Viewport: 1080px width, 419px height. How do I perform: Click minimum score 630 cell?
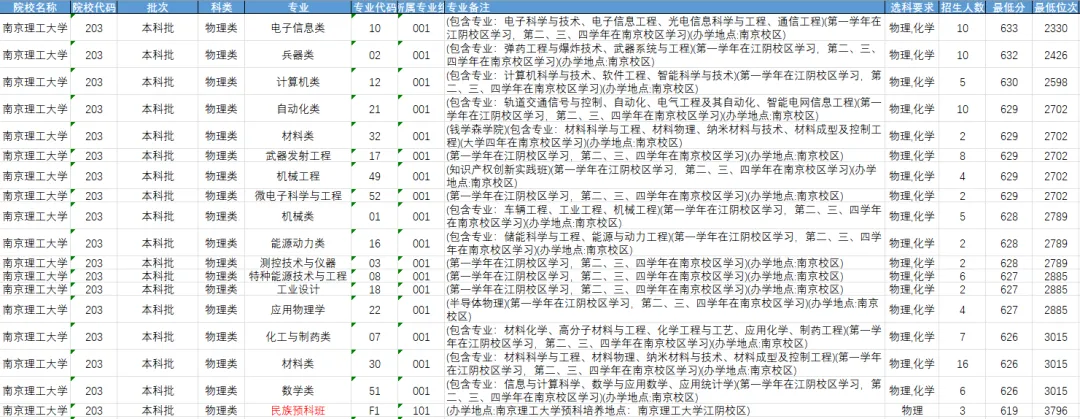tap(1009, 82)
